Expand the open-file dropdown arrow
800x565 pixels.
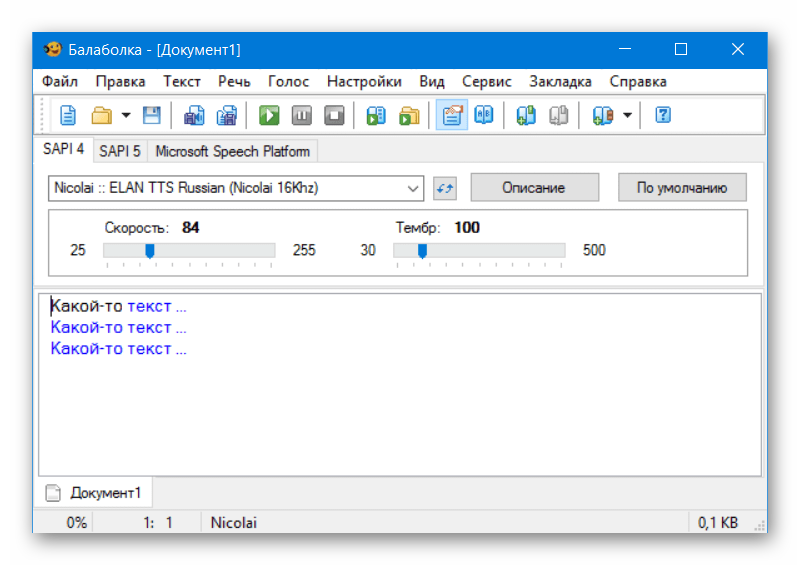coord(126,115)
